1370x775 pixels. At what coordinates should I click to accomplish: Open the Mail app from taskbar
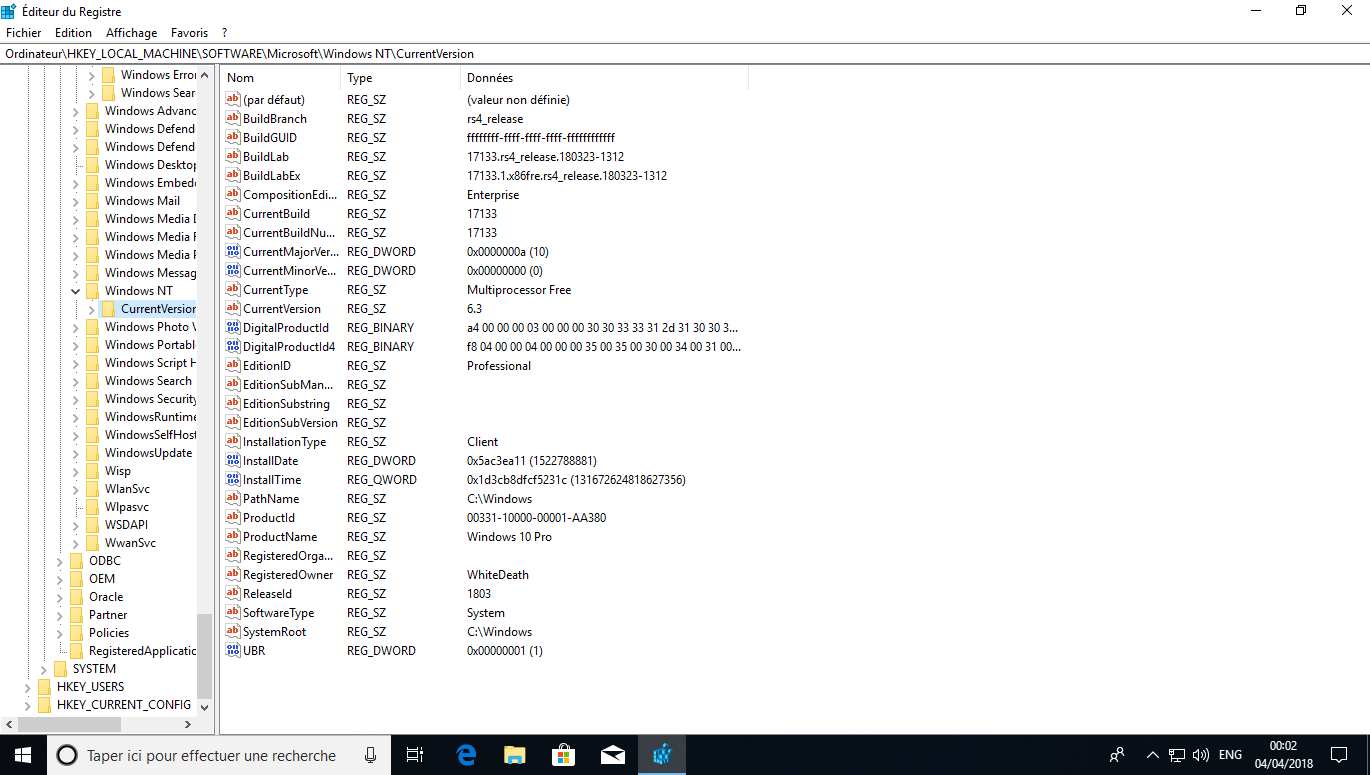tap(613, 755)
